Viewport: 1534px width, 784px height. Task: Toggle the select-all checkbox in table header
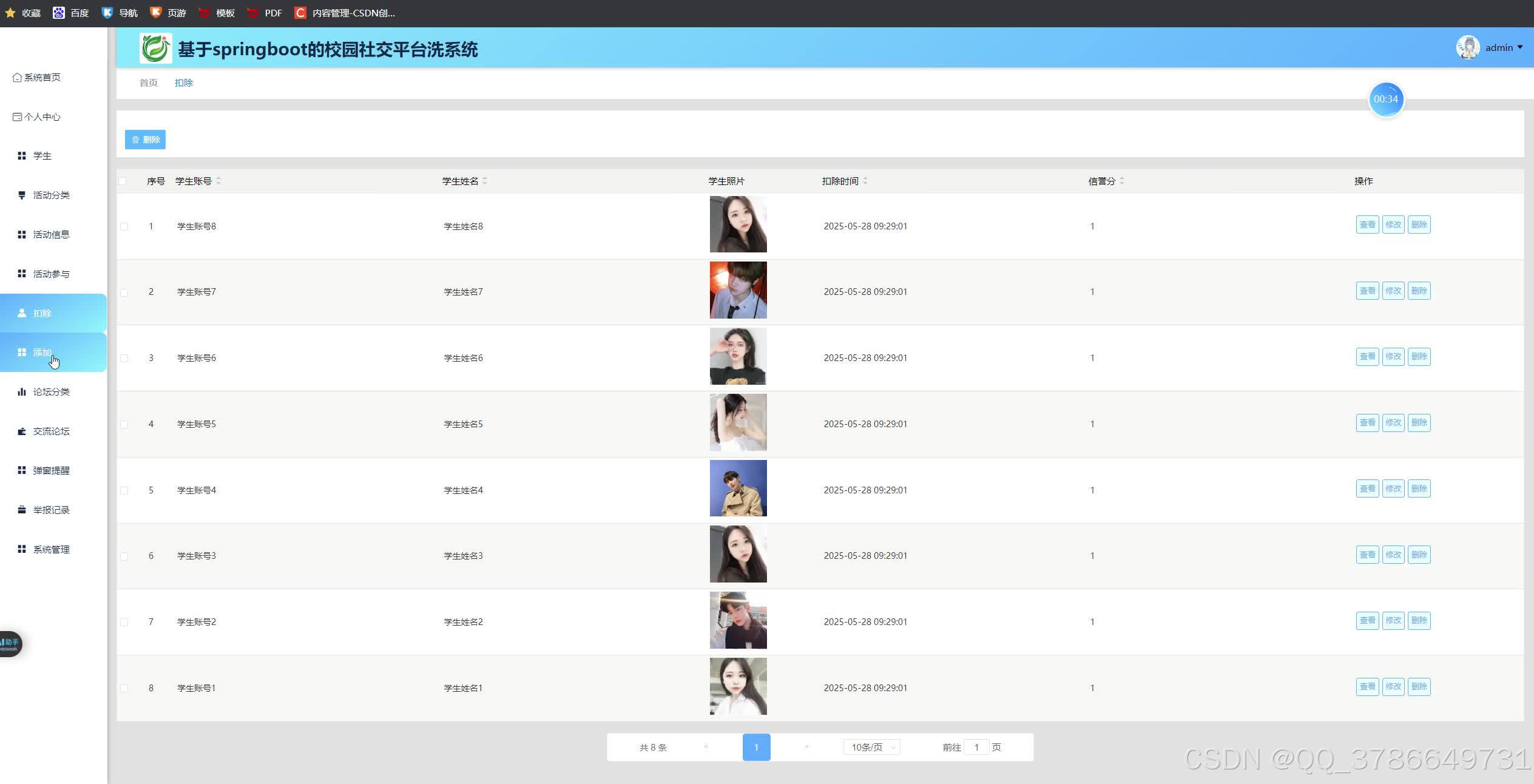point(123,181)
